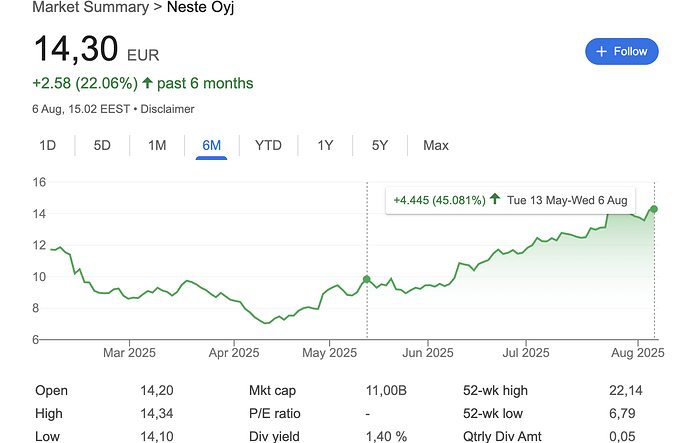Click the Jul 2025 axis label
The height and width of the screenshot is (443, 690).
[x=526, y=353]
